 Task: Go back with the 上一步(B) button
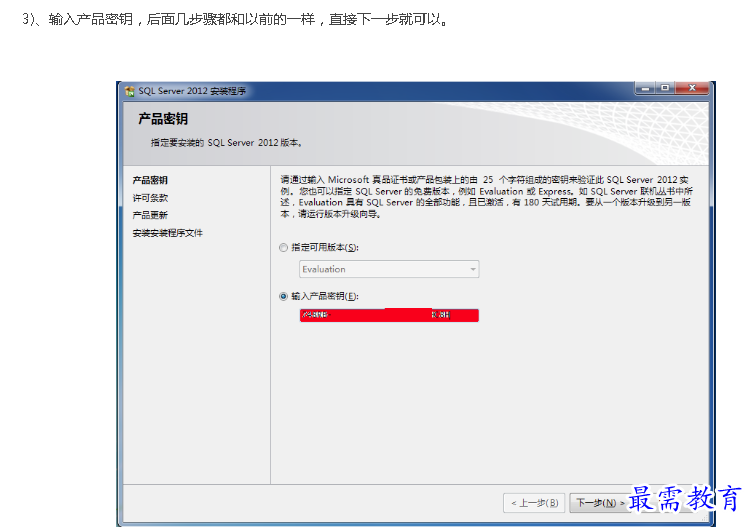pos(534,503)
